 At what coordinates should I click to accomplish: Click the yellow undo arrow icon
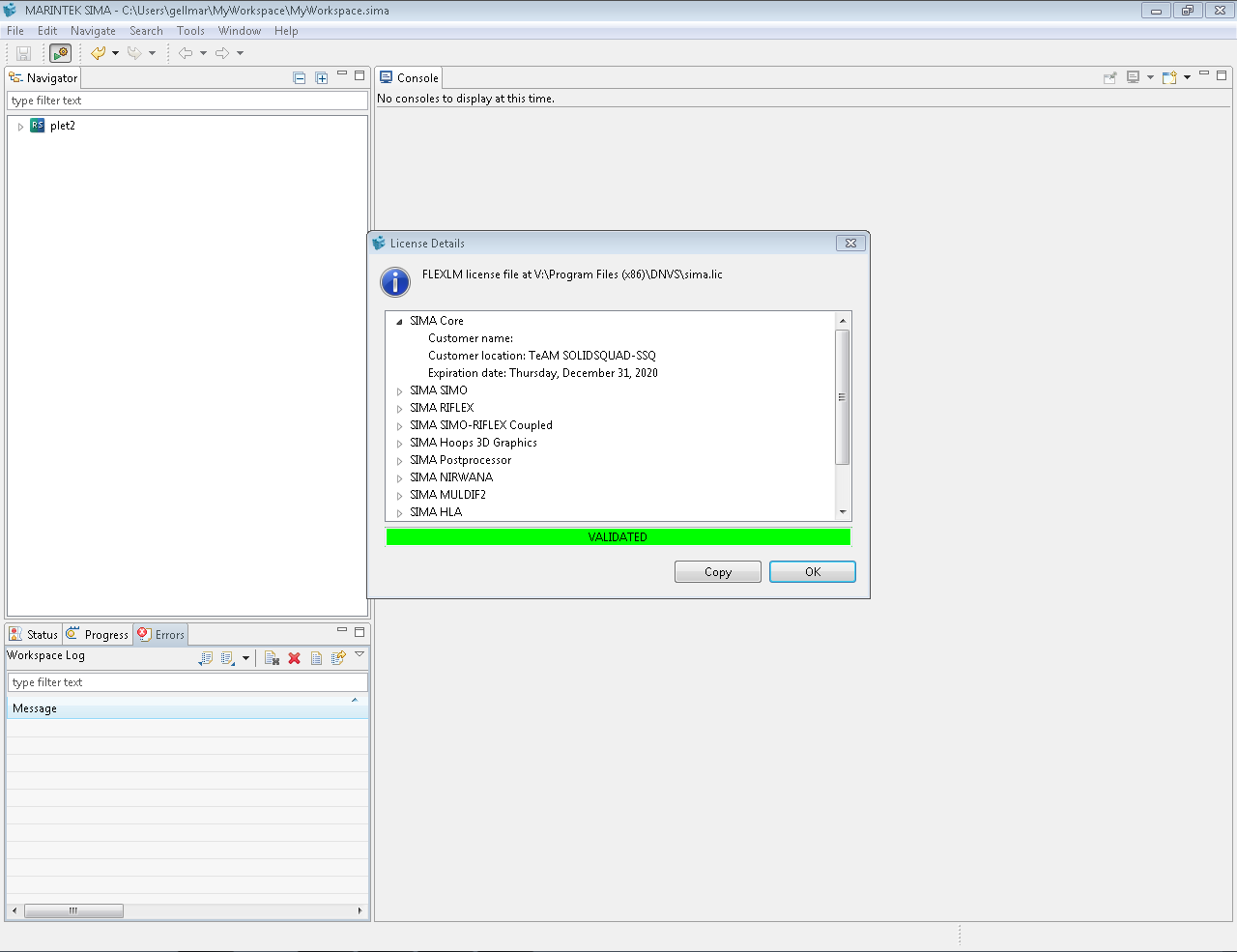[99, 53]
